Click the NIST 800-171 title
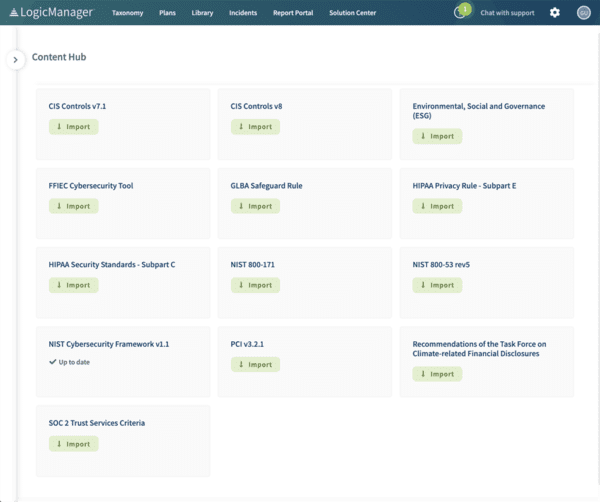The width and height of the screenshot is (600, 502). tap(253, 265)
